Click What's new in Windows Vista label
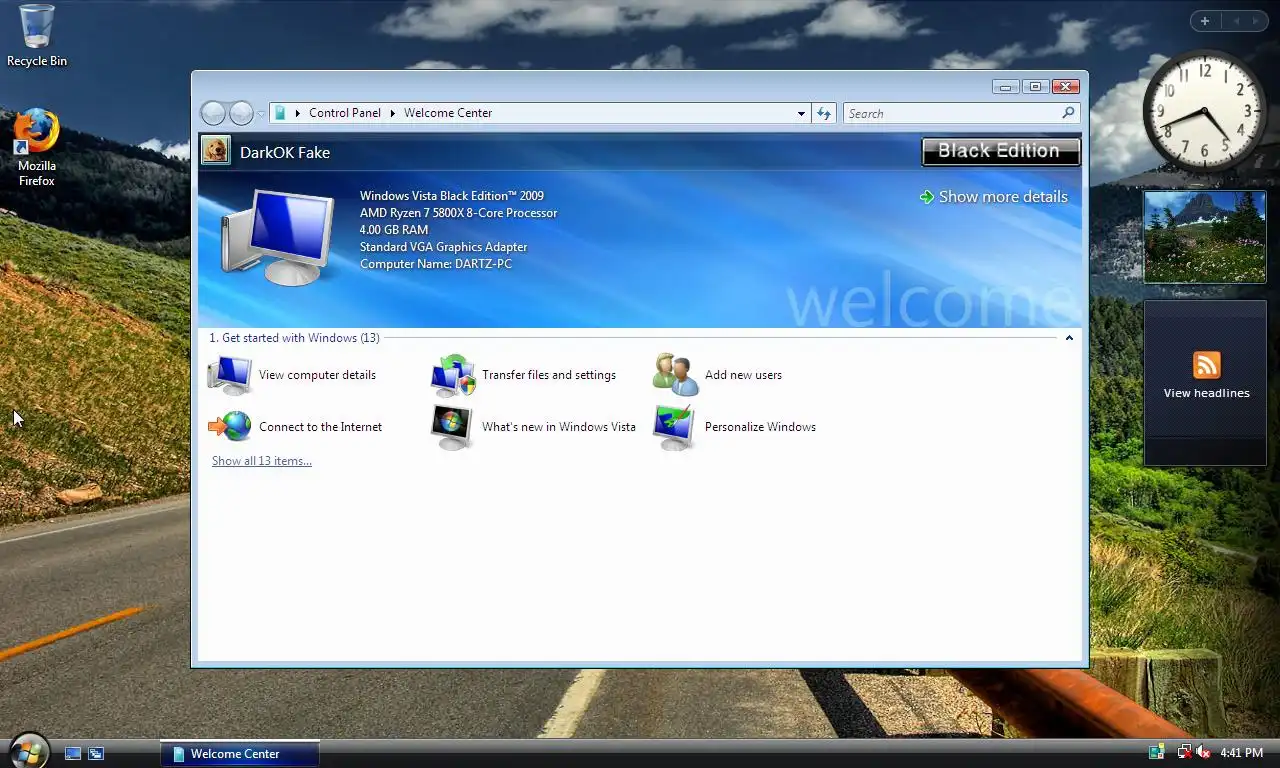 558,427
